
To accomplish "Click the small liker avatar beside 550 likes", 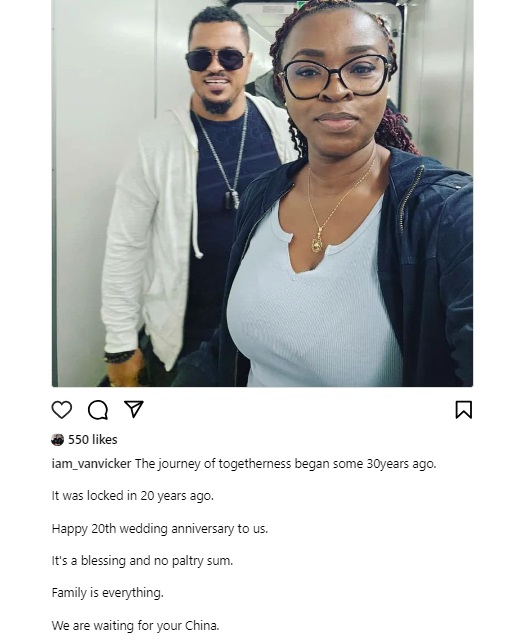I will (x=58, y=440).
